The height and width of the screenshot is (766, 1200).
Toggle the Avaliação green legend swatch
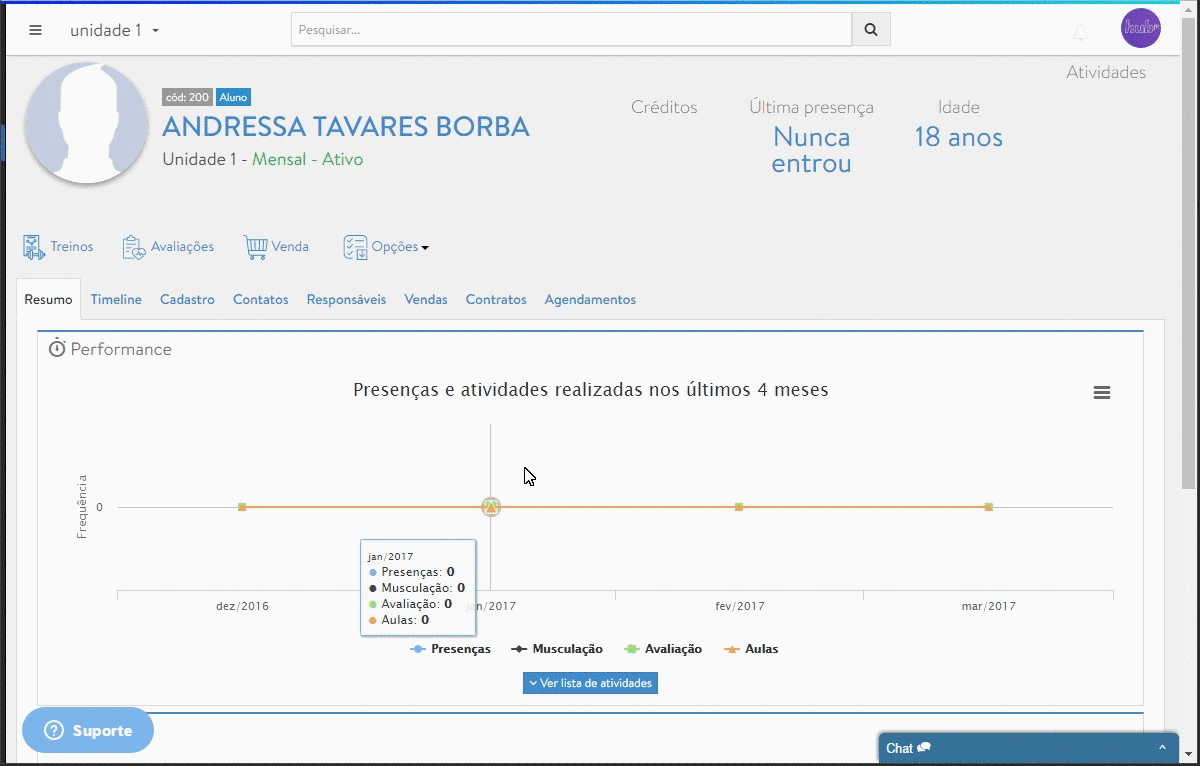[631, 649]
